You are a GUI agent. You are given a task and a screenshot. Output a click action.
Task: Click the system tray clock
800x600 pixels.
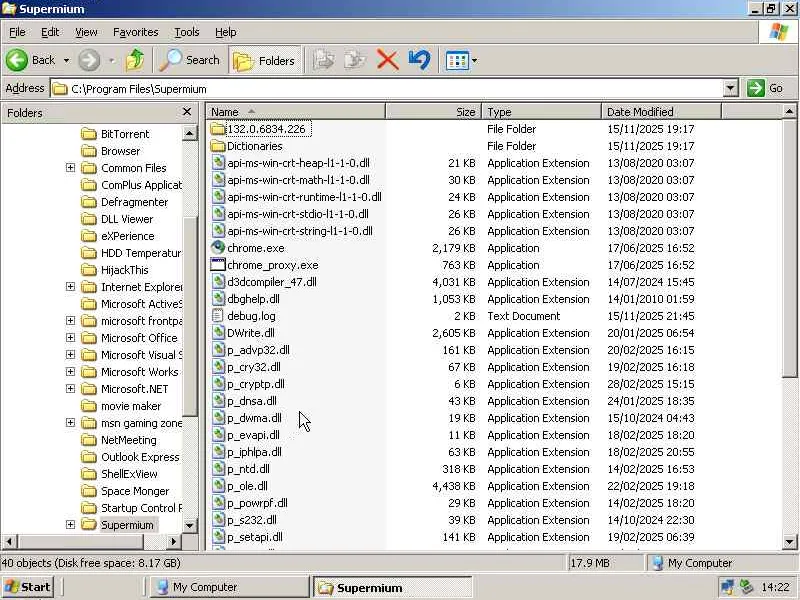(776, 587)
